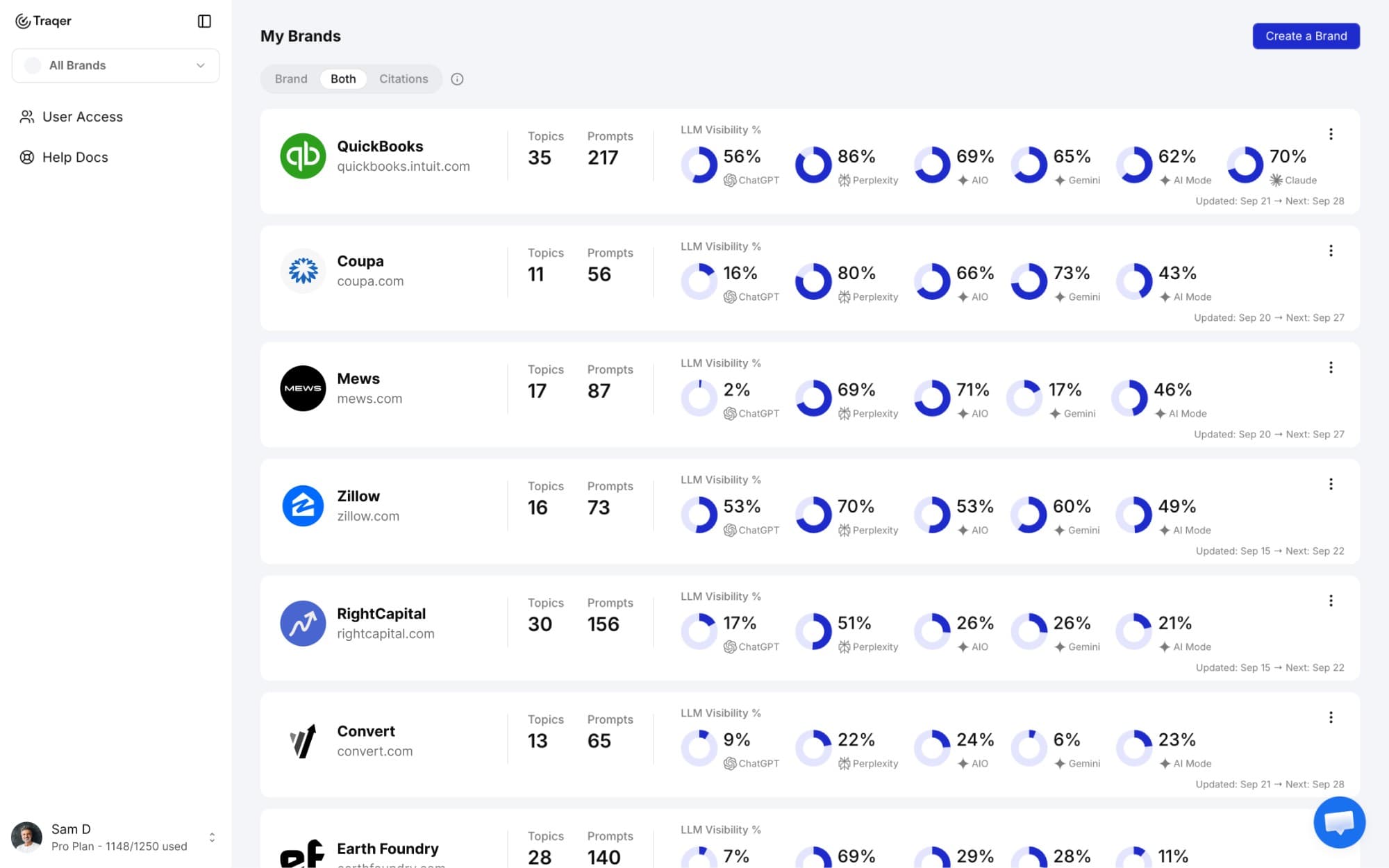Open QuickBooks three-dot options menu
Image resolution: width=1389 pixels, height=868 pixels.
tap(1331, 134)
